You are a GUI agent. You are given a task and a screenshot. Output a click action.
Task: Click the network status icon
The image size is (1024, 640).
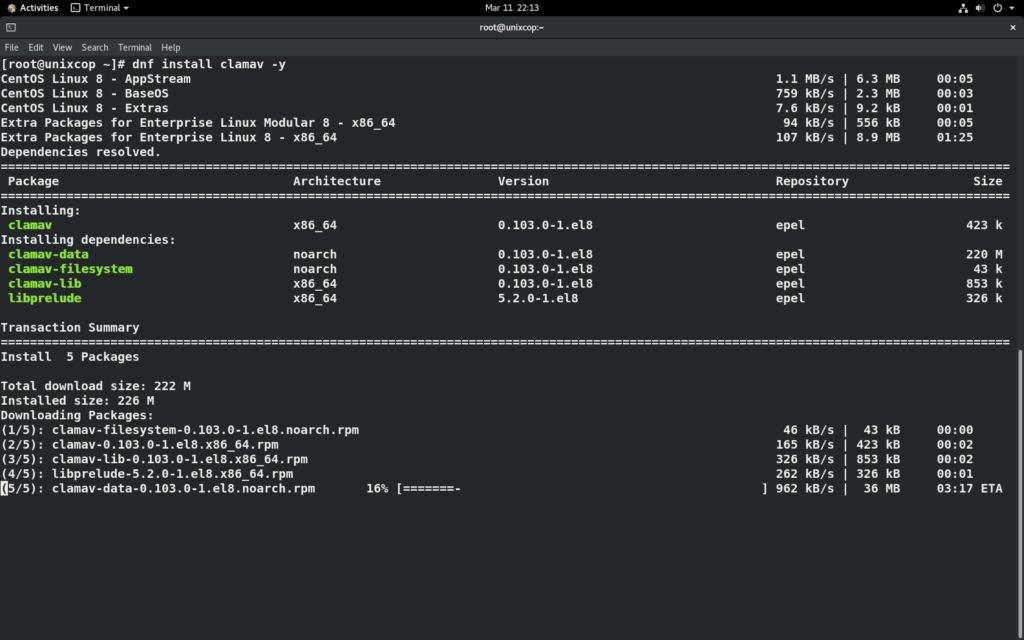coord(963,8)
